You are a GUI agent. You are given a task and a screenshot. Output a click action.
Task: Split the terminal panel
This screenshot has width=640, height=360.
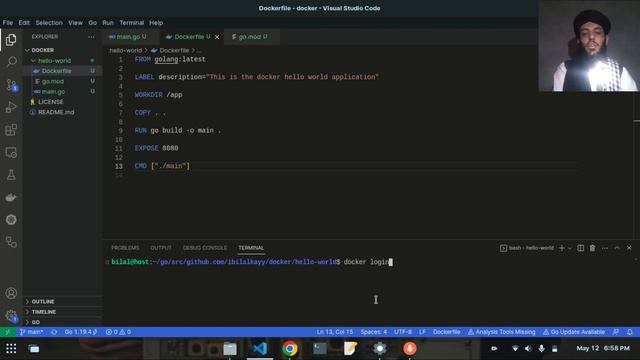pos(580,248)
